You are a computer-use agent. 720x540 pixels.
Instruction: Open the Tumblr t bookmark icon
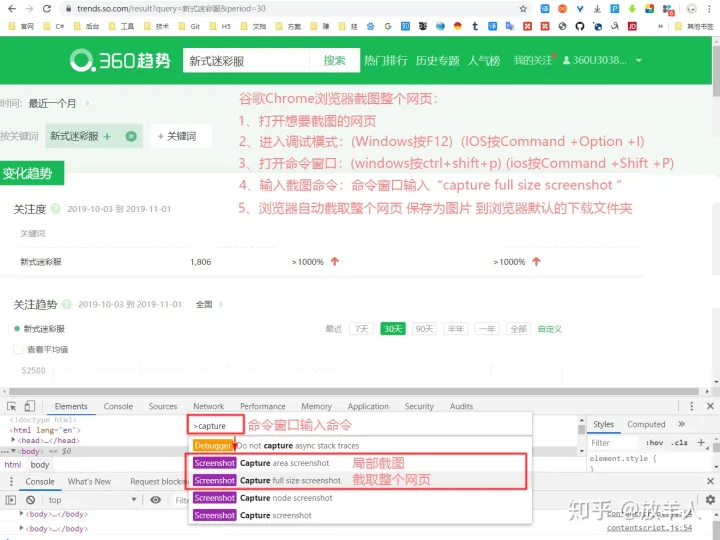click(475, 26)
